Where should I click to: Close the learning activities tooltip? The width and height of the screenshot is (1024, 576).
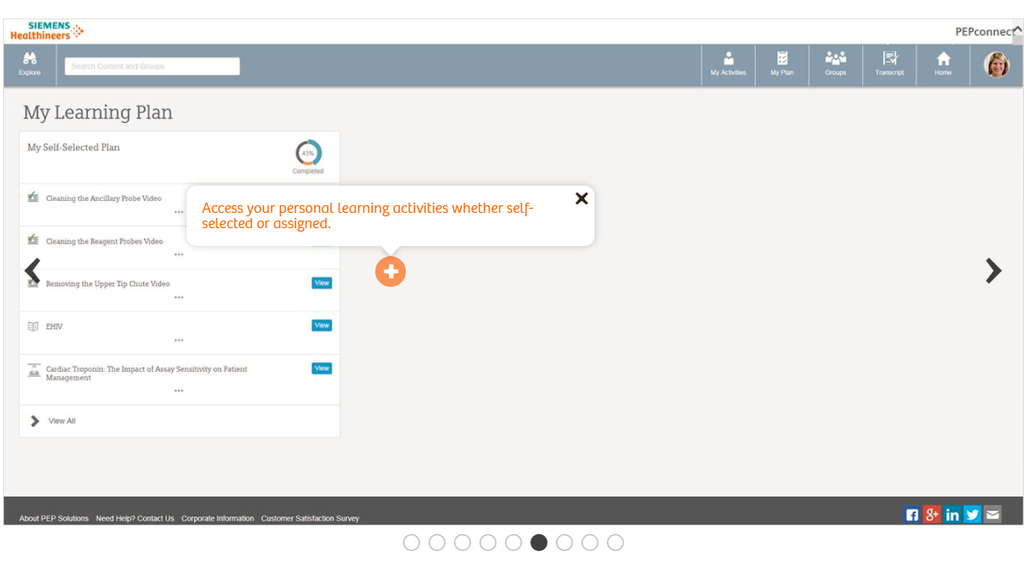coord(581,198)
